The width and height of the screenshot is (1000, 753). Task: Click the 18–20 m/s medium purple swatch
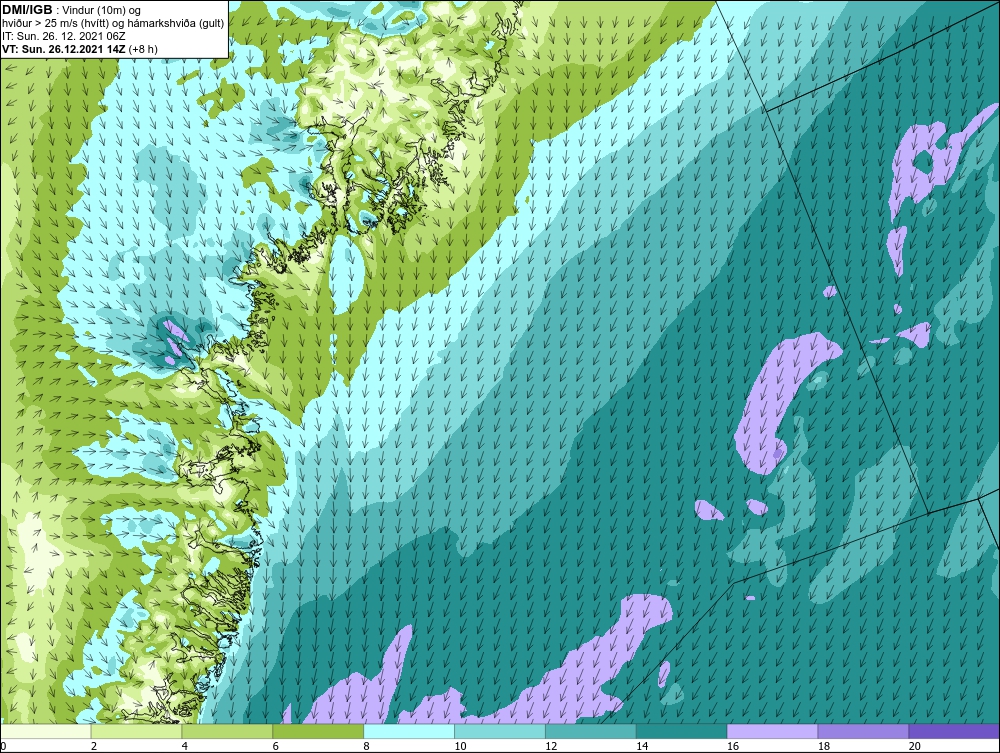click(864, 731)
